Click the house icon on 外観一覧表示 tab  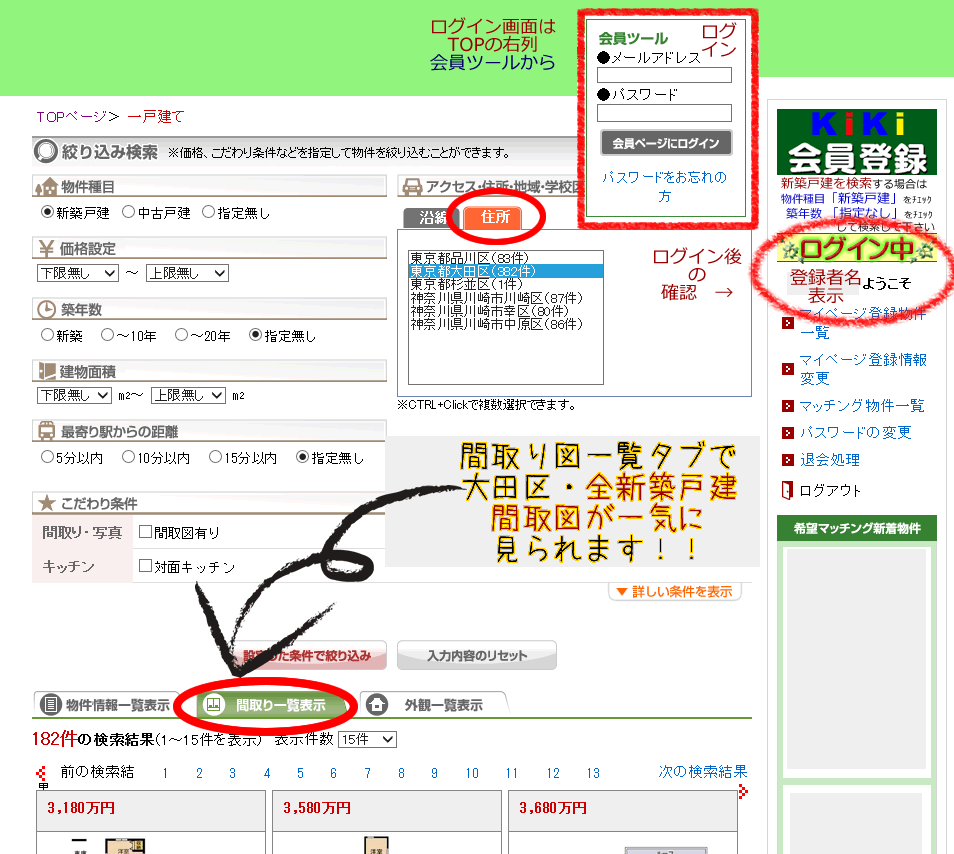click(377, 705)
